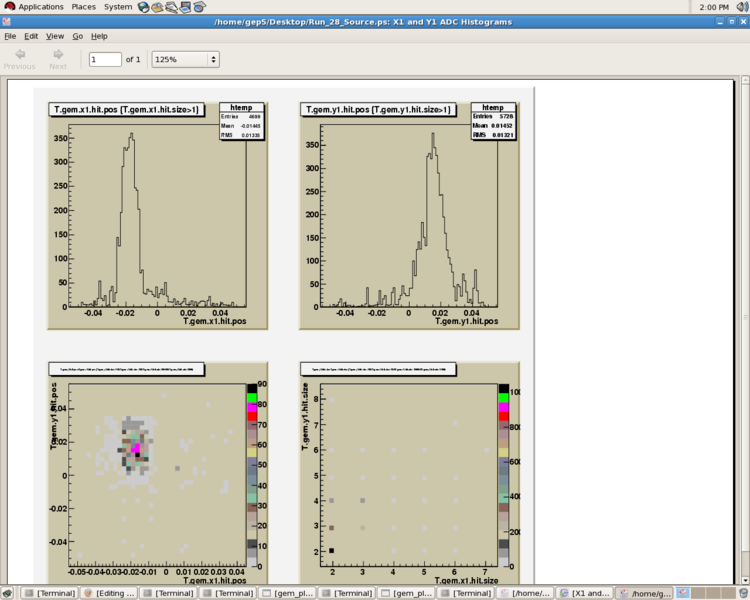Open the Places menu in top panel
Screen dimensions: 750x600
point(84,7)
